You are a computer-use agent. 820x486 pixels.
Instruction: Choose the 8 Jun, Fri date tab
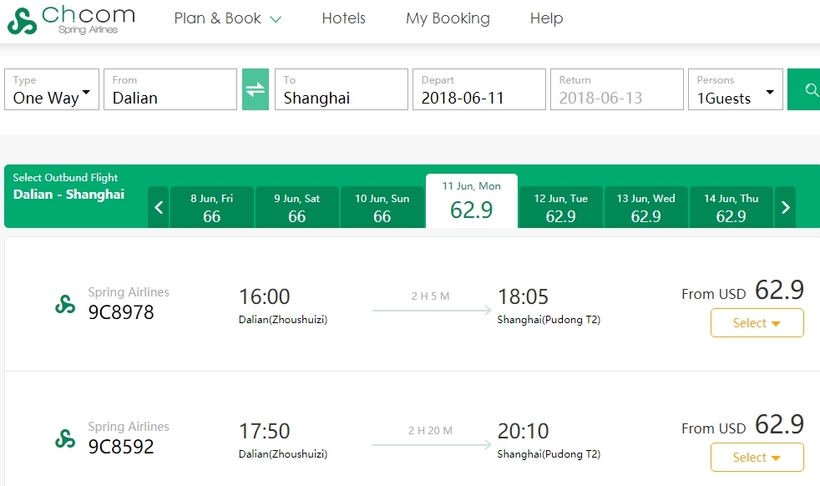coord(212,207)
